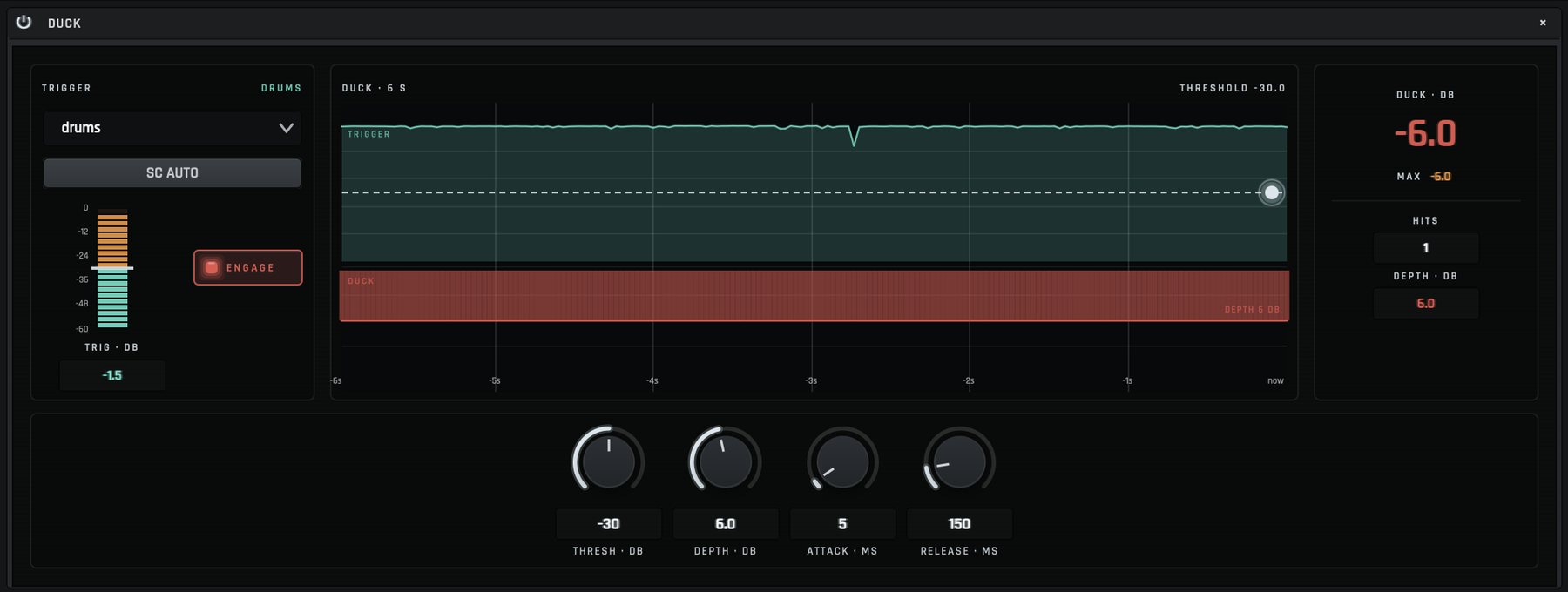The image size is (1568, 592).
Task: Click the DRUMS label in trigger panel
Action: coord(281,88)
